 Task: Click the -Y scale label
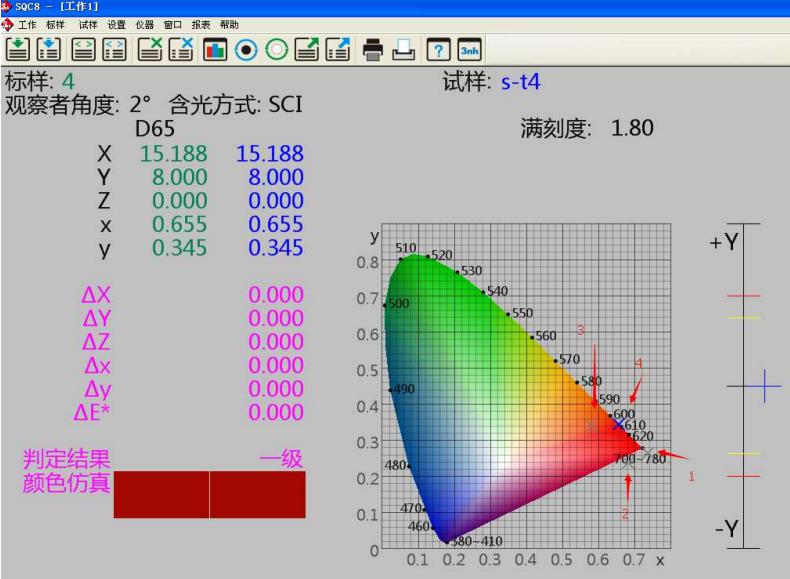tap(727, 529)
